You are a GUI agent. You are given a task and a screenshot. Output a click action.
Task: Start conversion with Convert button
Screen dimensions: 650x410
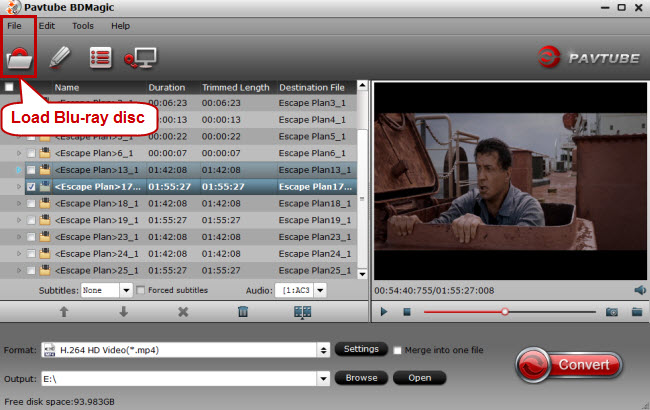point(569,365)
